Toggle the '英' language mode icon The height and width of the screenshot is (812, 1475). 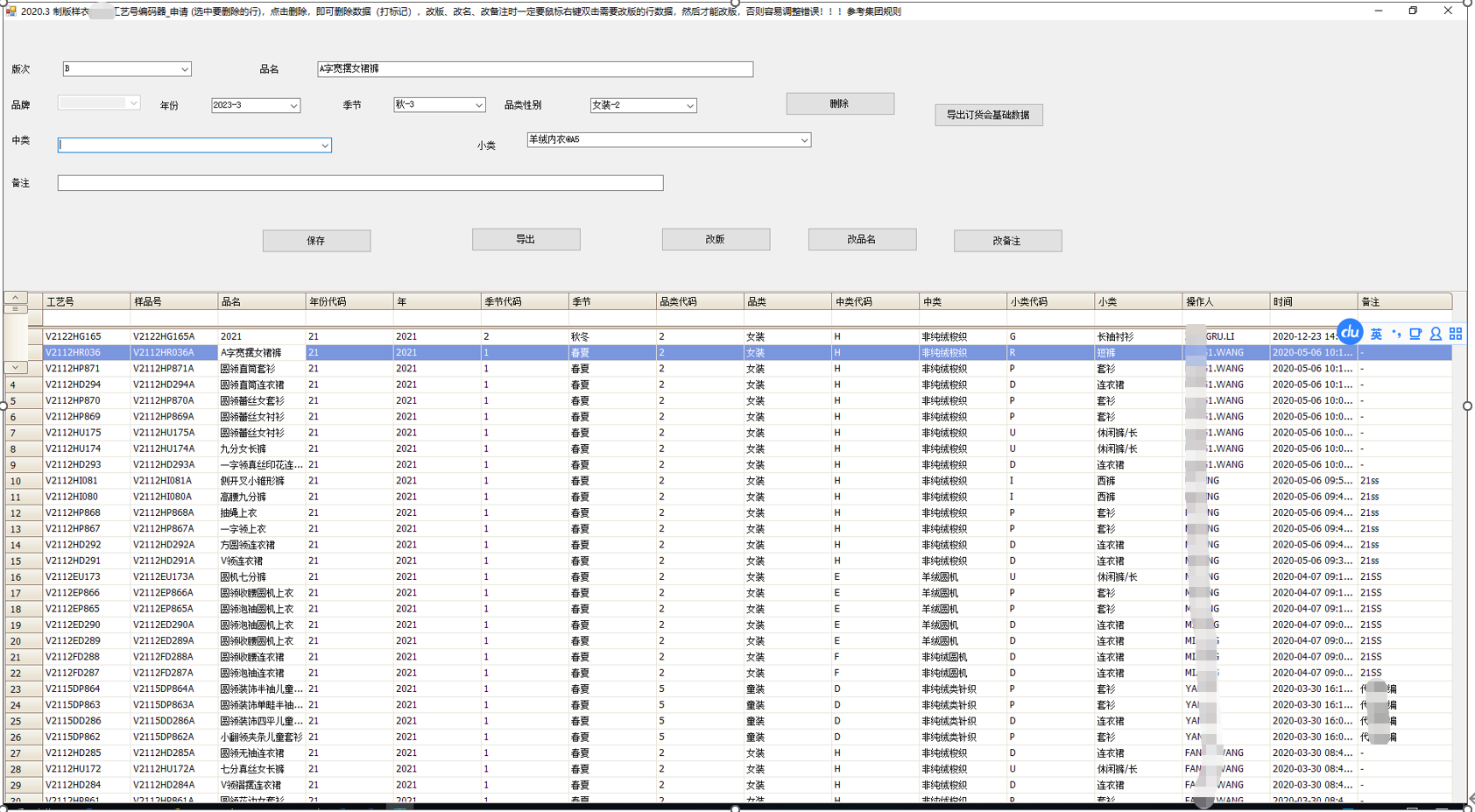(1376, 334)
